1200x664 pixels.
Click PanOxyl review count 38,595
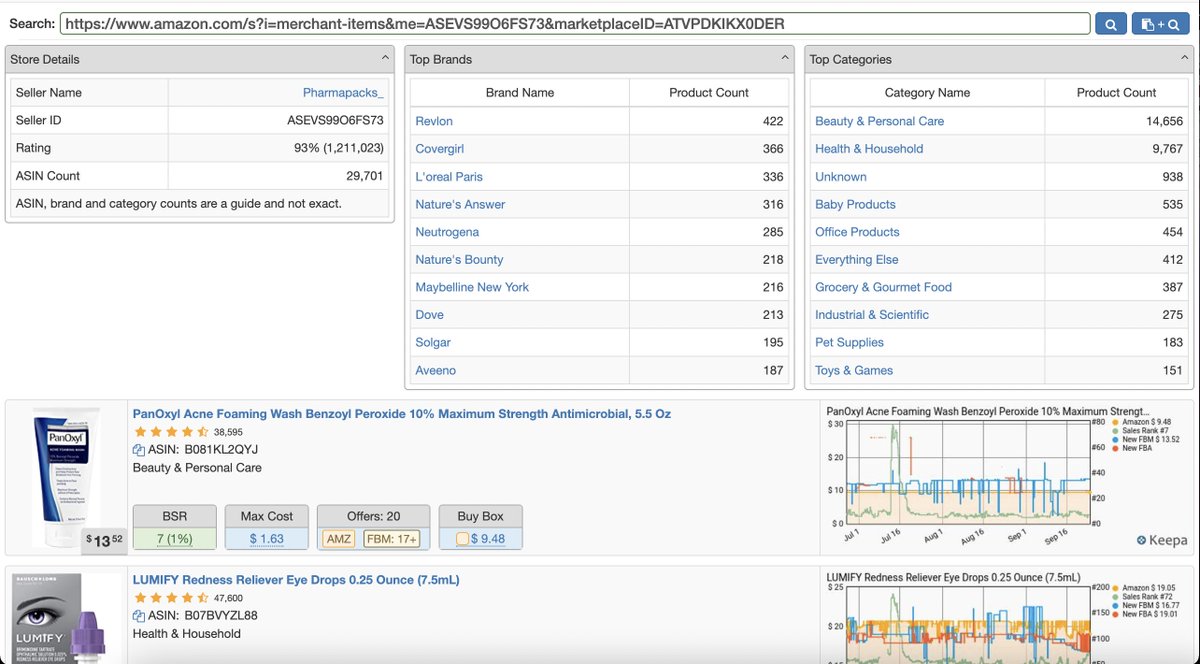pos(229,433)
